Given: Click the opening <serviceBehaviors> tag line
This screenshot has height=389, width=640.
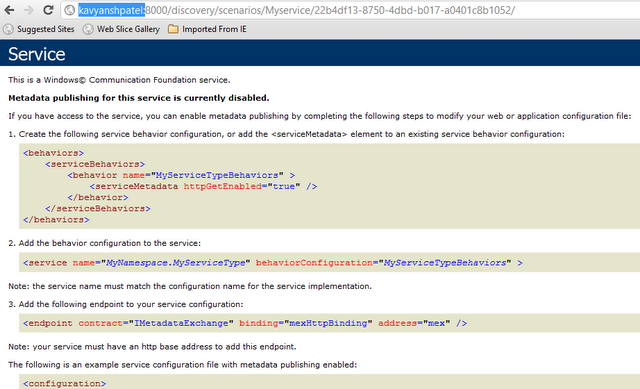Looking at the screenshot, I should pyautogui.click(x=95, y=164).
